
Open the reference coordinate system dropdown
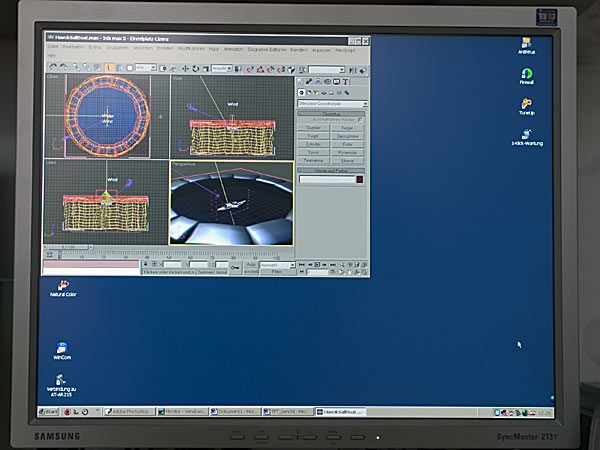point(222,68)
